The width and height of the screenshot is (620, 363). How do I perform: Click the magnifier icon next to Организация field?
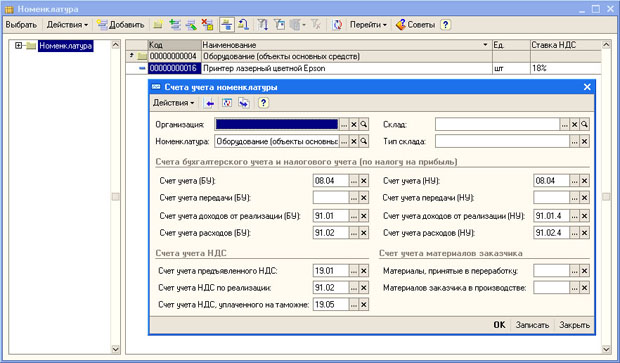tap(364, 125)
